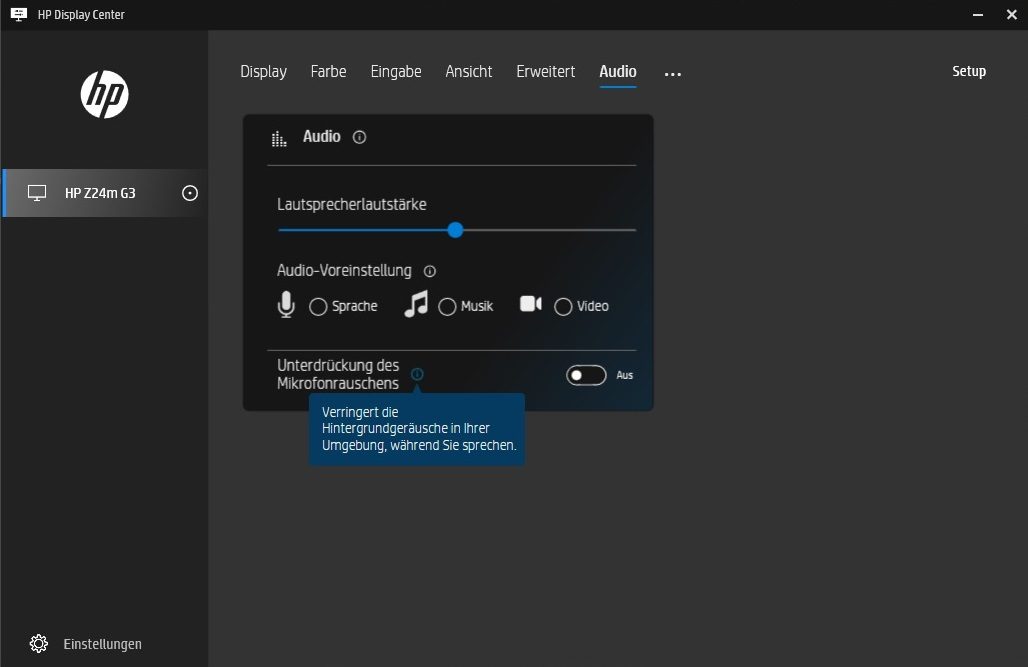Select the Sprache radio button

click(318, 307)
